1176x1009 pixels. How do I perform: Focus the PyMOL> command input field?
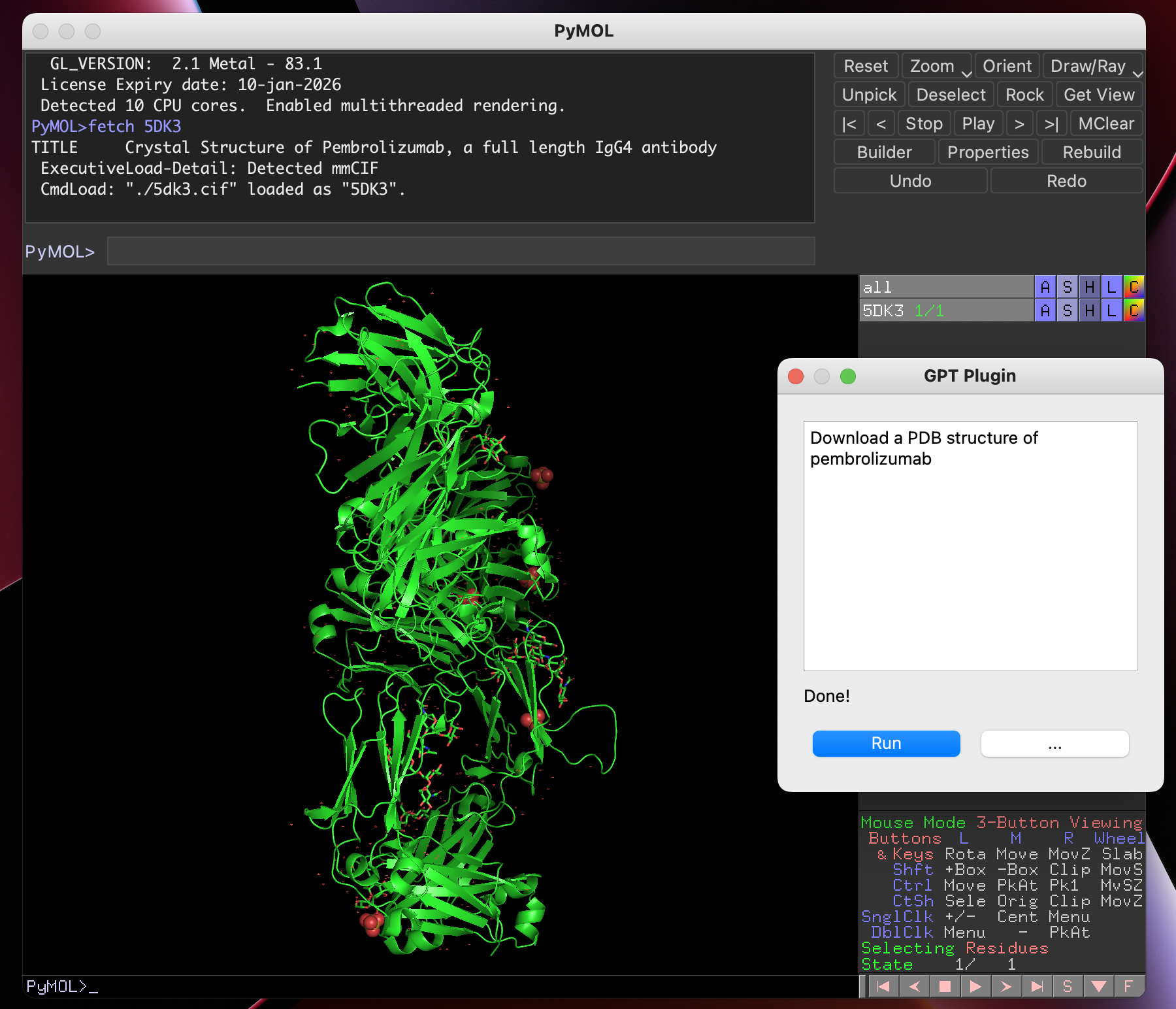[461, 252]
